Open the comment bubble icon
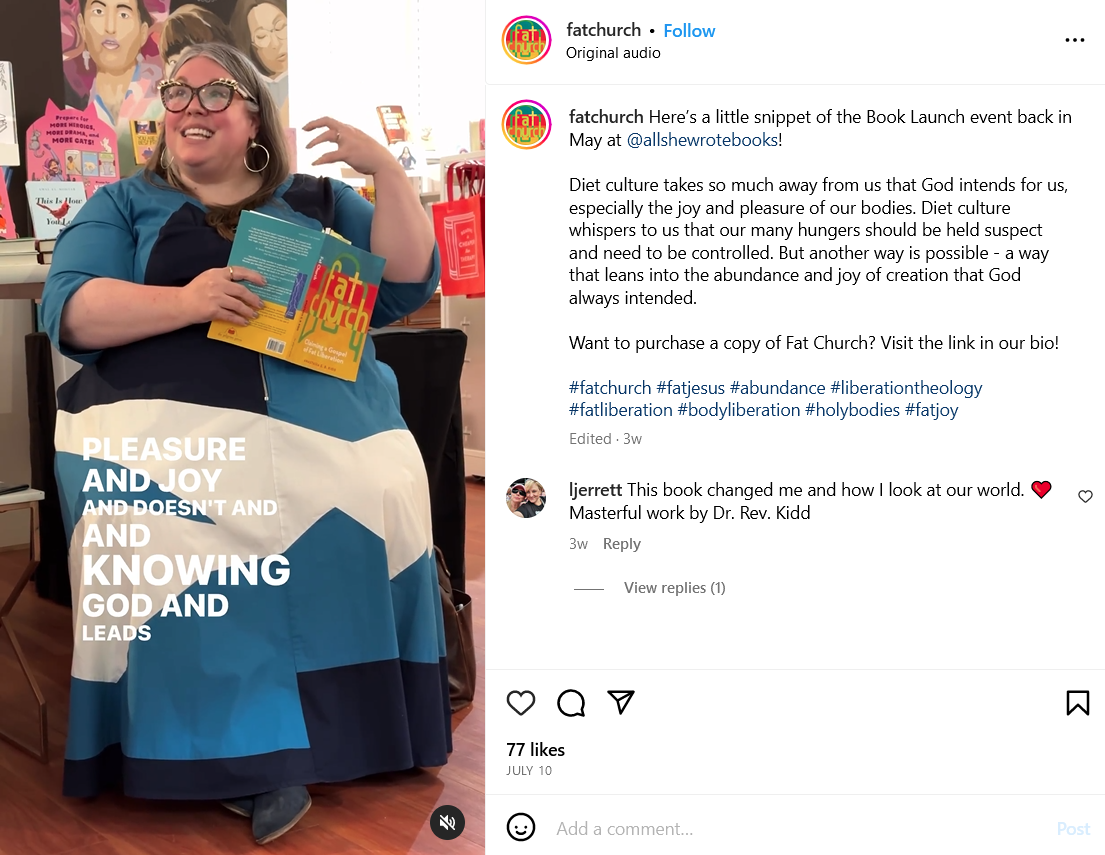 click(x=571, y=703)
